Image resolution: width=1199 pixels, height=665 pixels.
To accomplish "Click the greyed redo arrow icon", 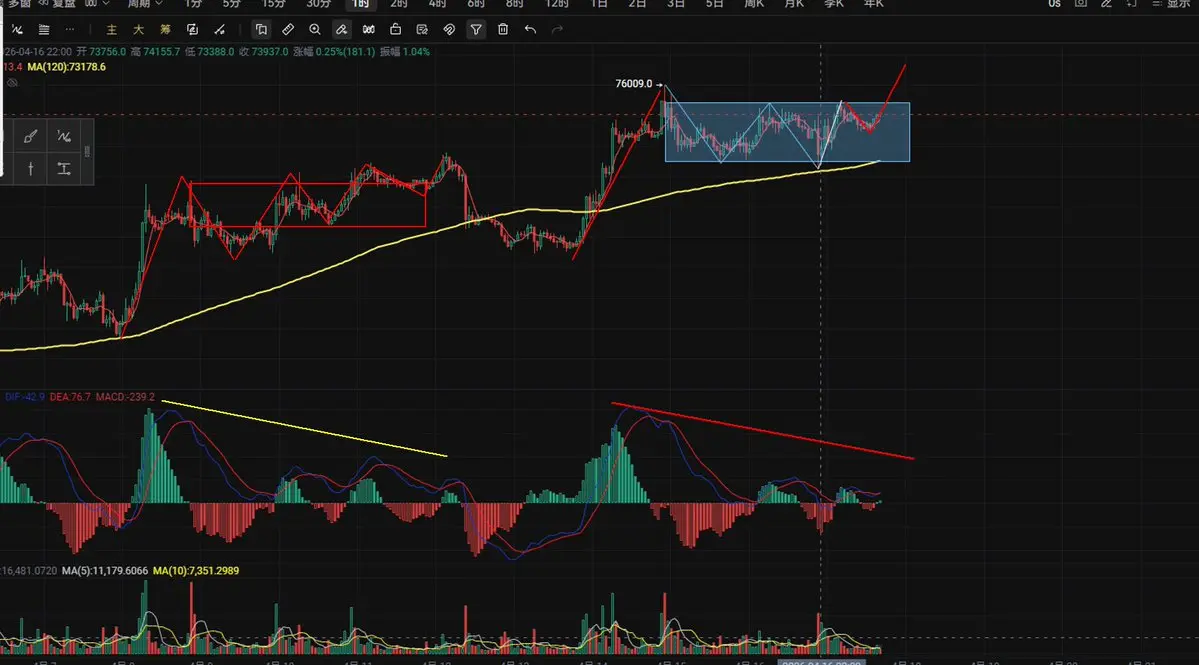I will [557, 30].
